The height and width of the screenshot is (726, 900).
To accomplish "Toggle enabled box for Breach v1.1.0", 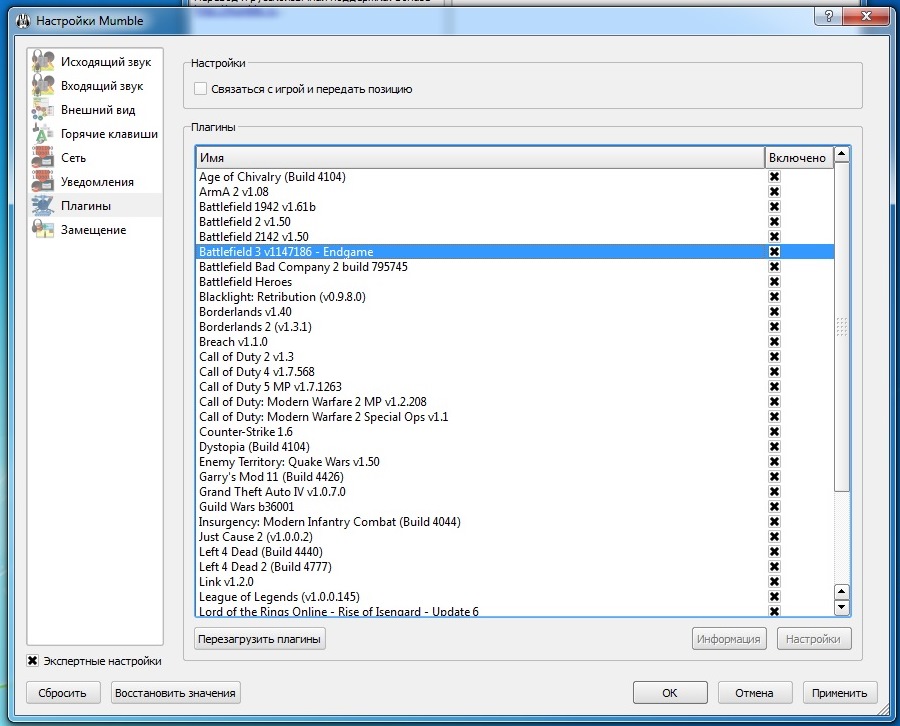I will (774, 341).
